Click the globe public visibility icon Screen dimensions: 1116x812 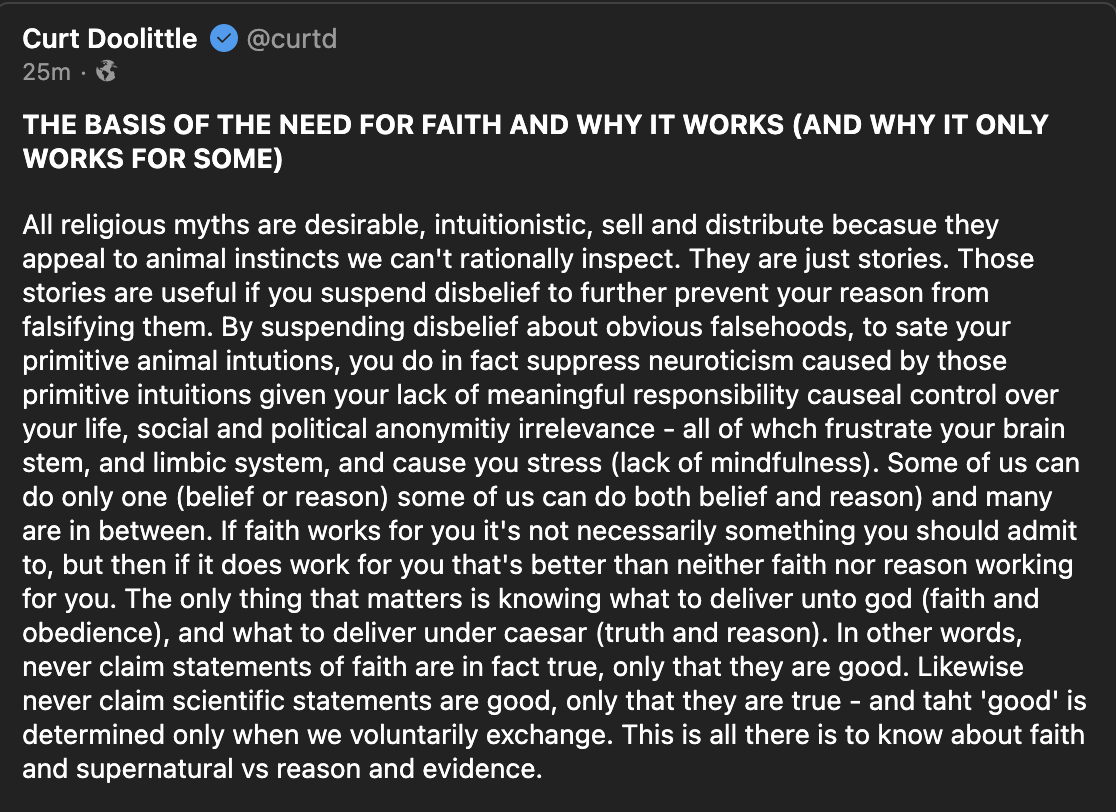107,71
